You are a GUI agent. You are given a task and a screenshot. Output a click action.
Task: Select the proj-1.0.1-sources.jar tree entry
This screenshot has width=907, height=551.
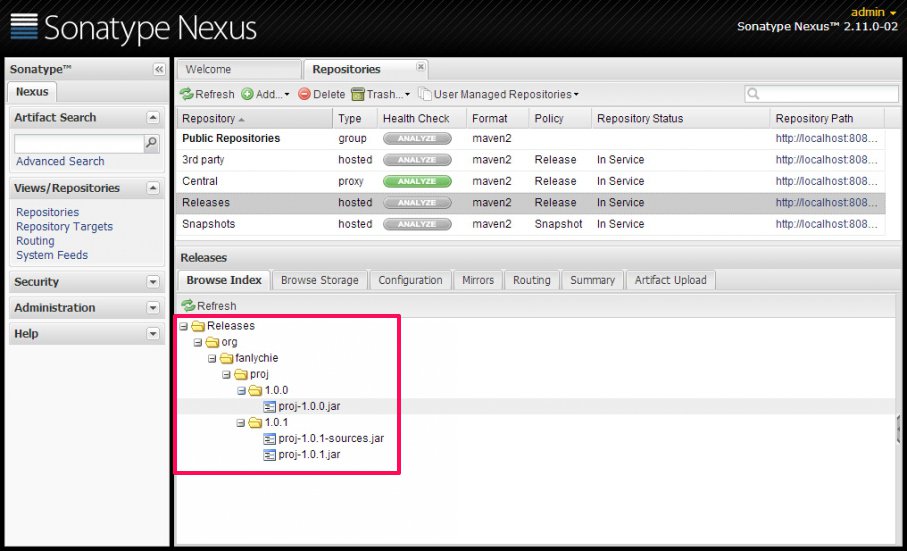tap(331, 439)
